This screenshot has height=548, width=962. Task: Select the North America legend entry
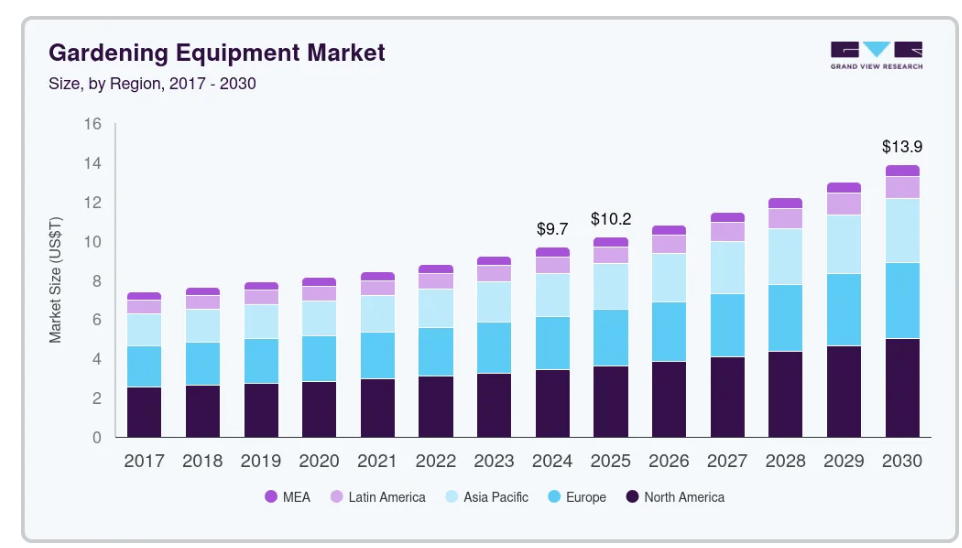coord(631,497)
